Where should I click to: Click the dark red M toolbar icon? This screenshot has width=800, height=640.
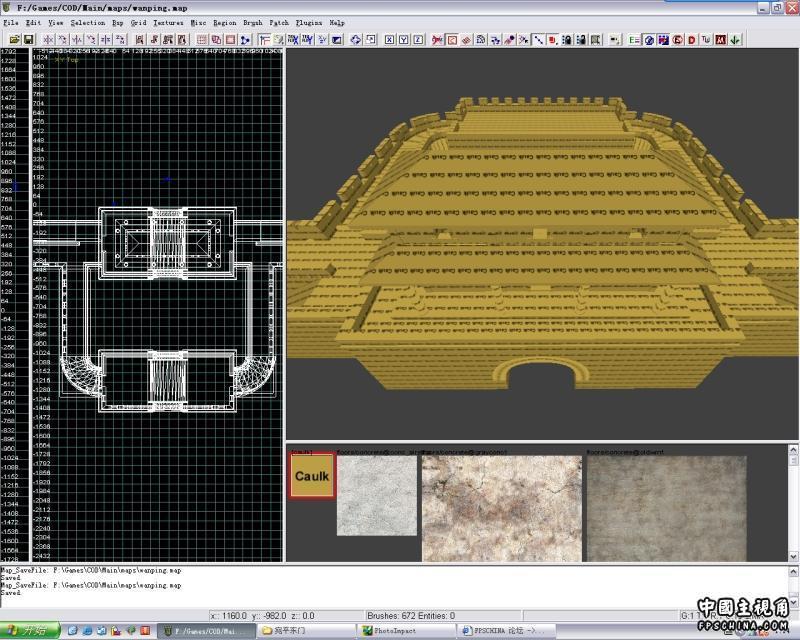720,40
